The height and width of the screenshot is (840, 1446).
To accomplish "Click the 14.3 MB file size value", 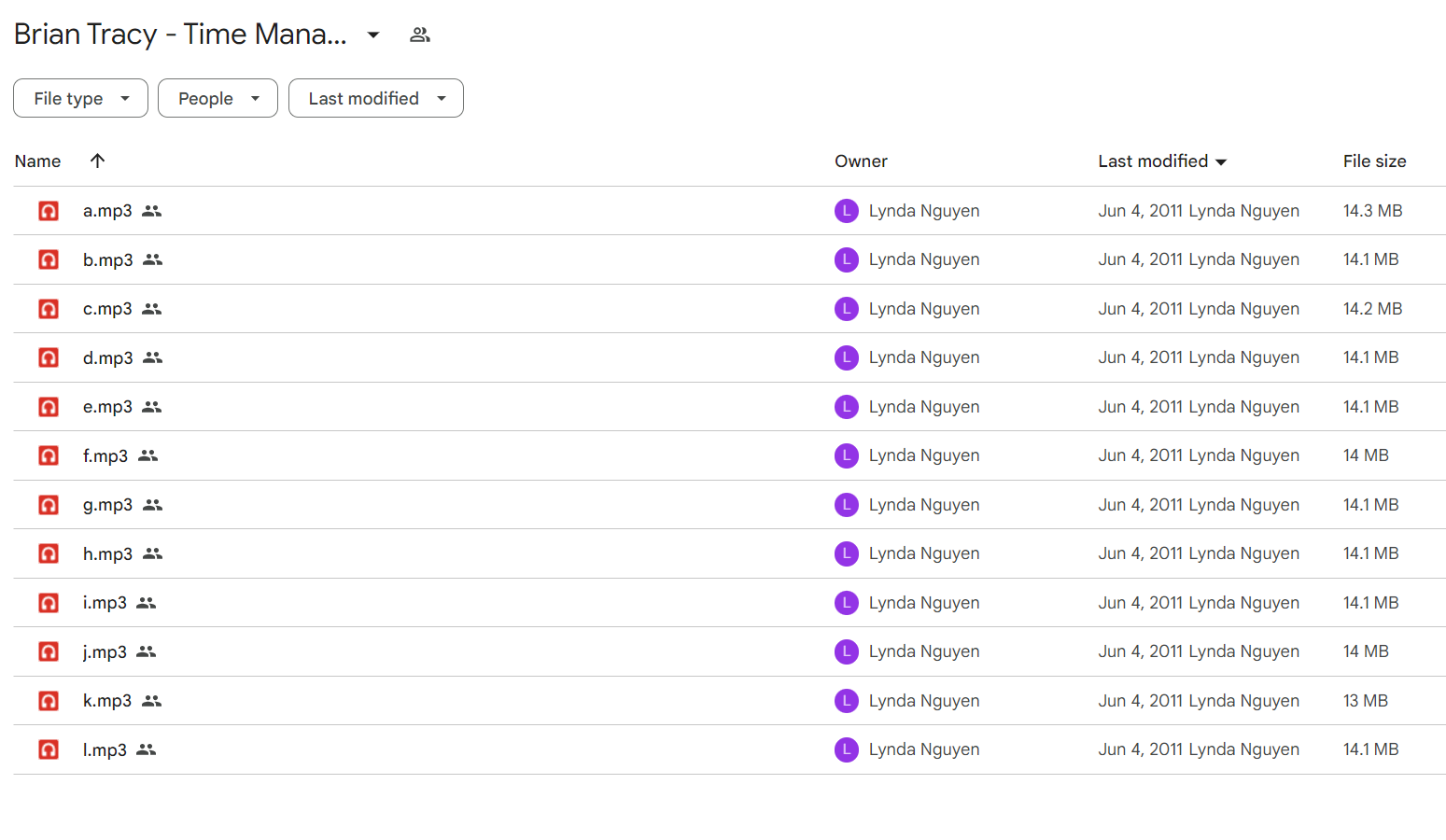I will pos(1372,211).
